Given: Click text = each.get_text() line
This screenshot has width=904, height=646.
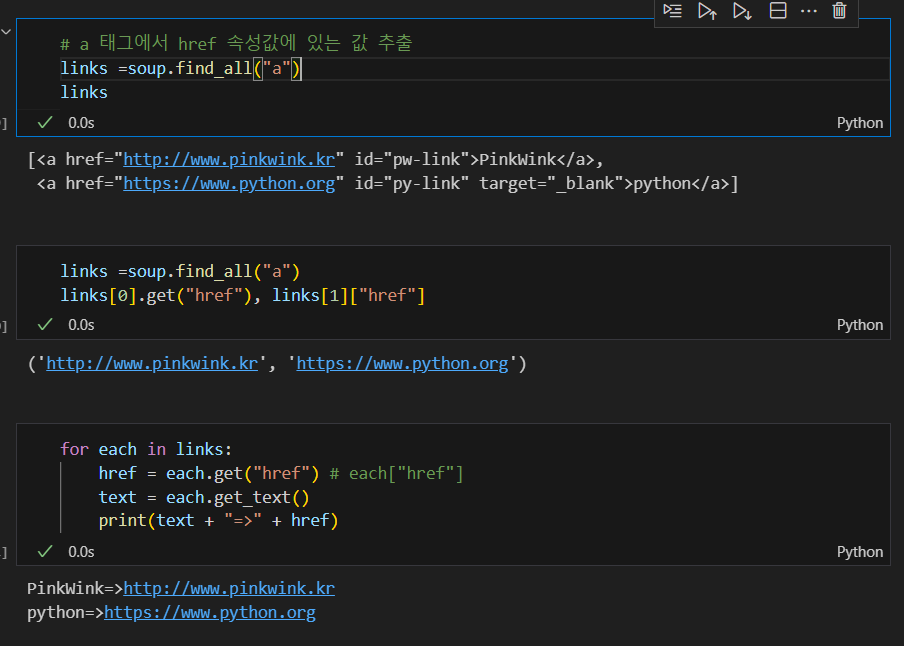Looking at the screenshot, I should coord(204,497).
